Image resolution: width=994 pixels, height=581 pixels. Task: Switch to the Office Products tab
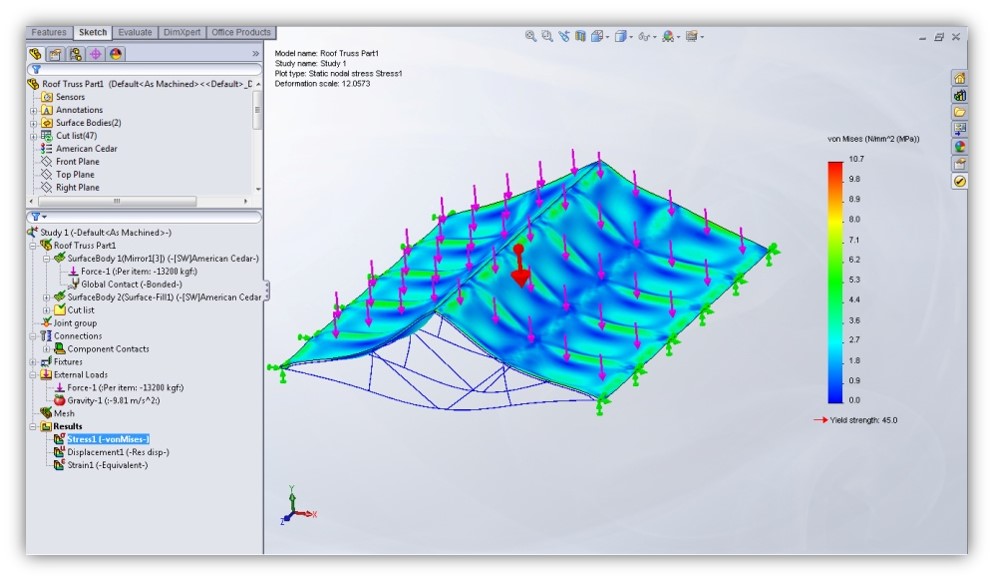click(241, 32)
